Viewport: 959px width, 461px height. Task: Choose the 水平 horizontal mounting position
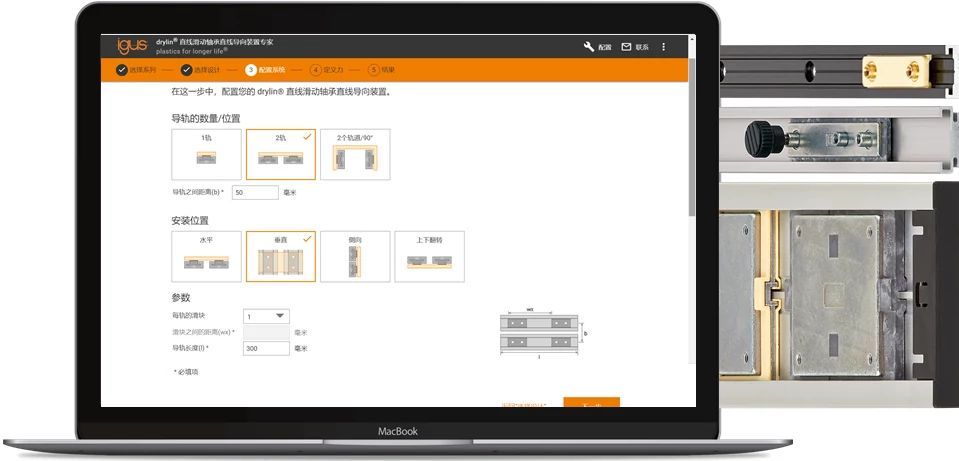(x=206, y=256)
